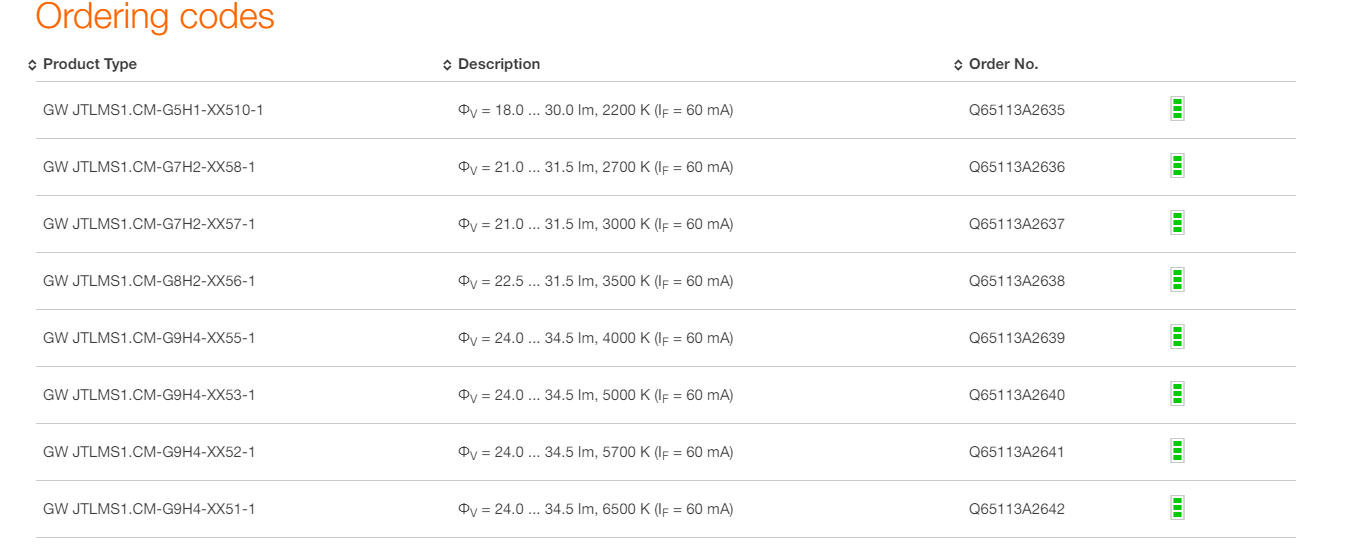This screenshot has height=545, width=1359.
Task: Toggle the sort arrows beside Product Type
Action: coord(33,65)
